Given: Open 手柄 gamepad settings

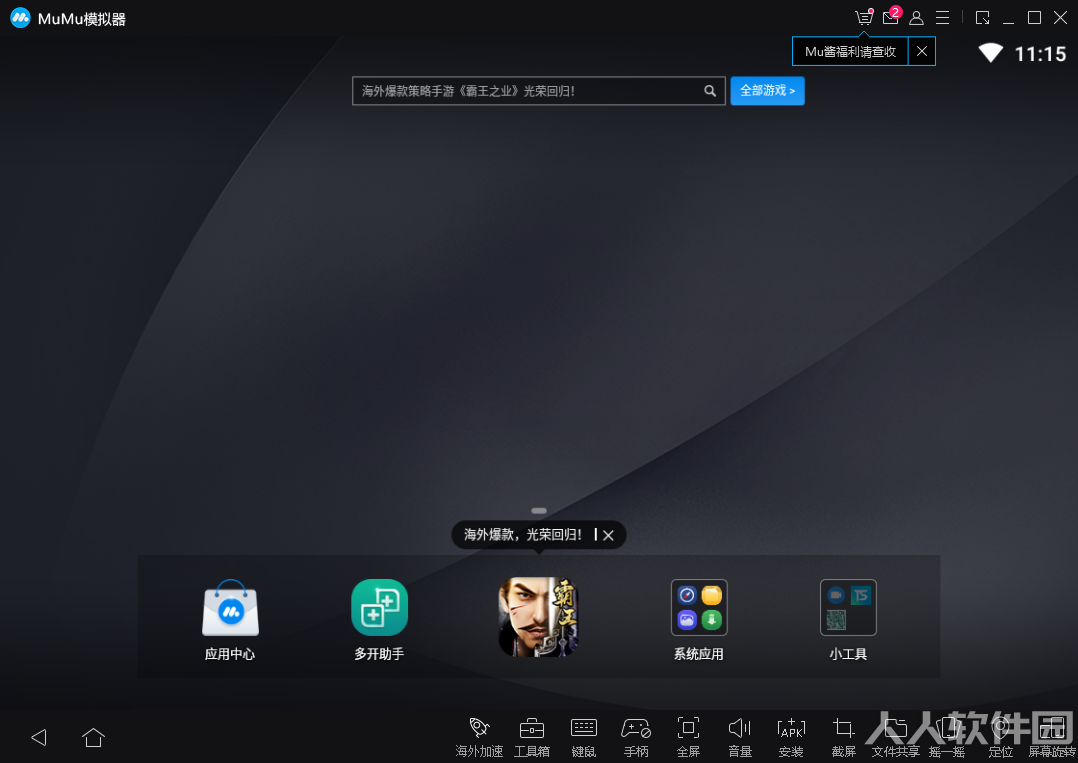Looking at the screenshot, I should click(x=636, y=738).
